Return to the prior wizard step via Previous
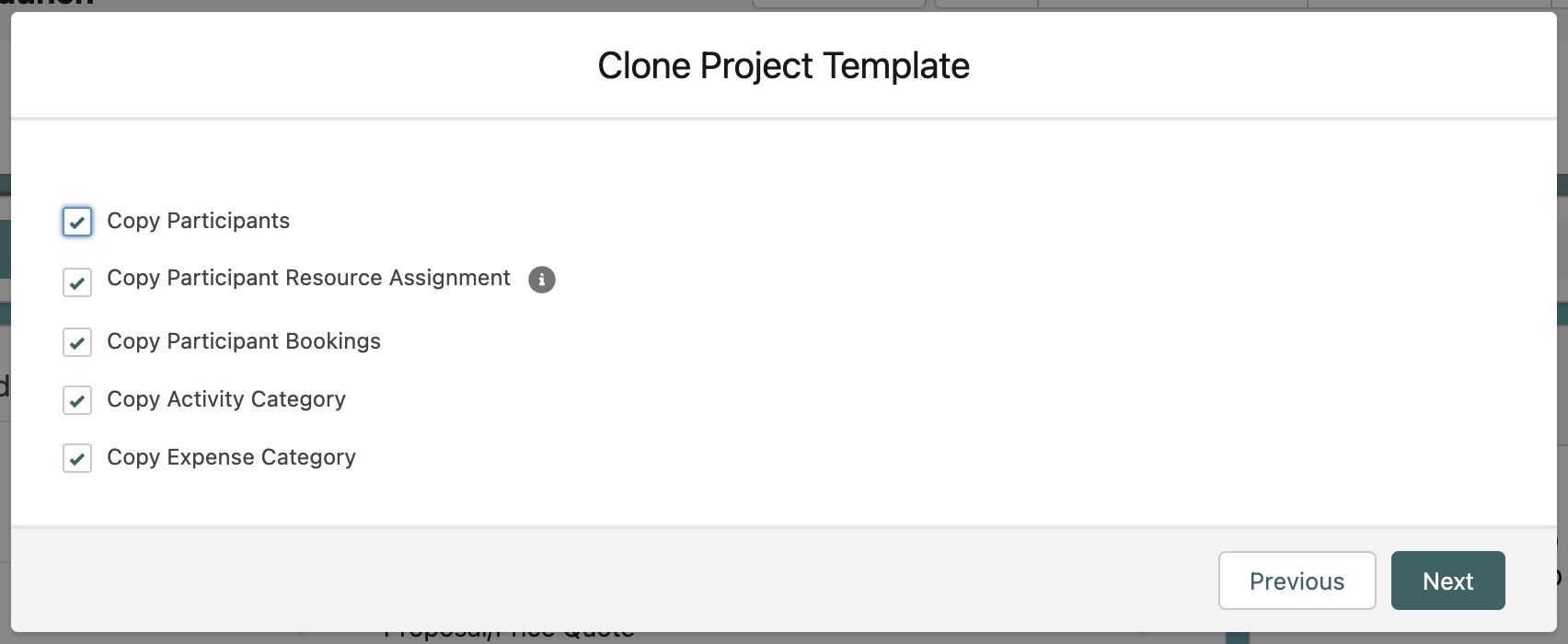 (x=1297, y=581)
